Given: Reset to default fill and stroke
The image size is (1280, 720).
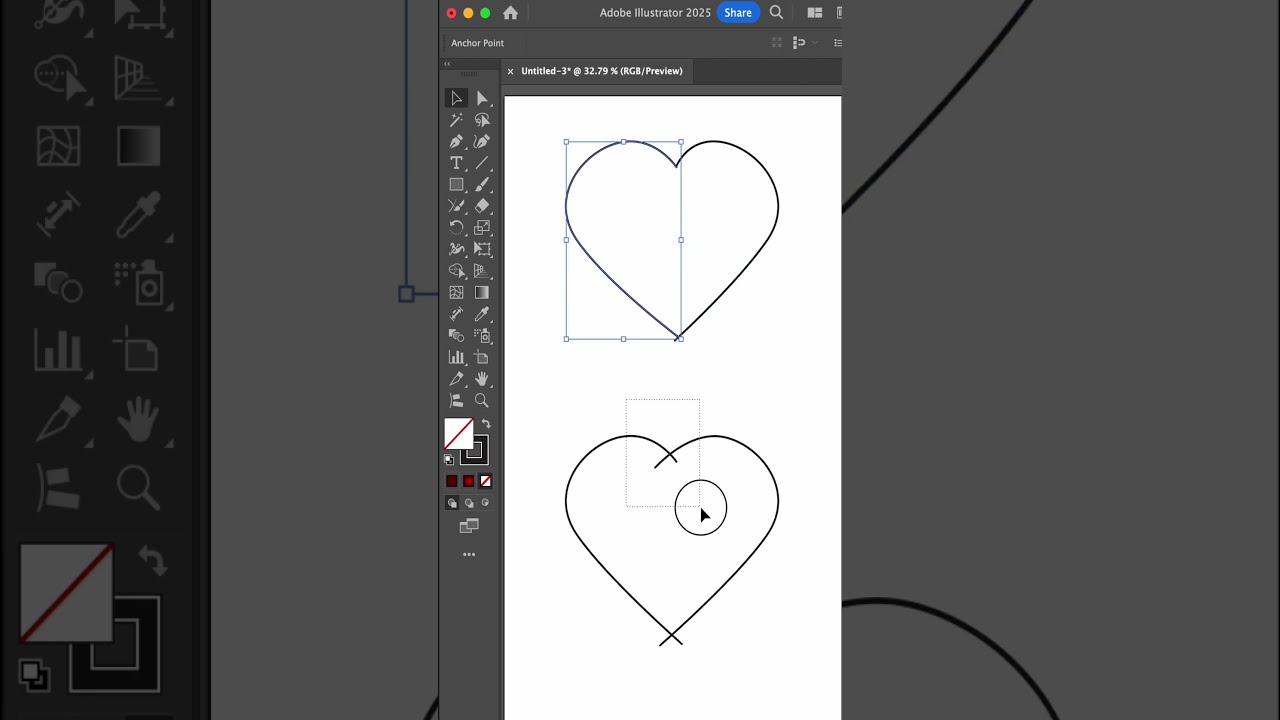Looking at the screenshot, I should pos(449,459).
